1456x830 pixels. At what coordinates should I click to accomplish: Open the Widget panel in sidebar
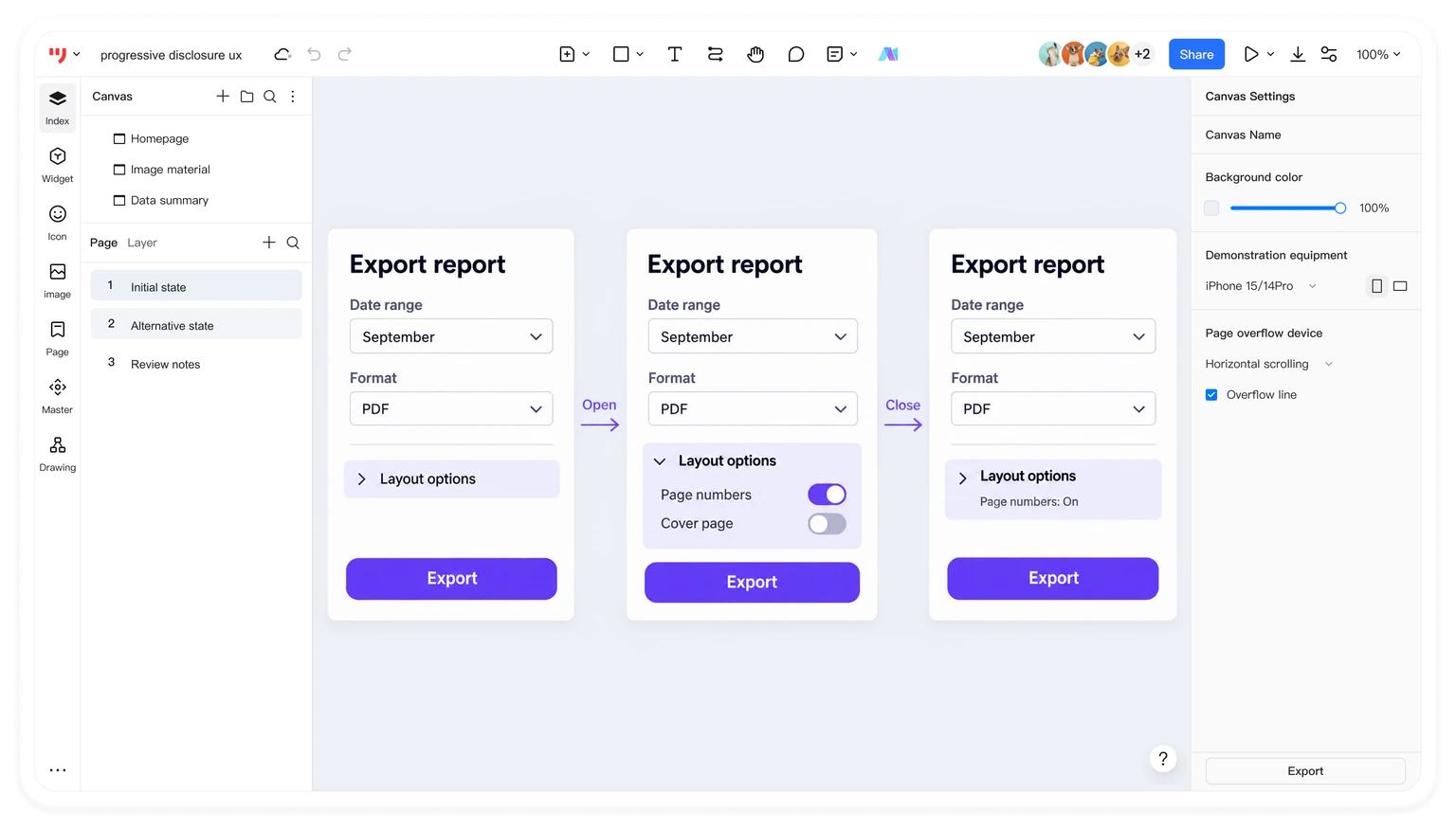coord(58,165)
